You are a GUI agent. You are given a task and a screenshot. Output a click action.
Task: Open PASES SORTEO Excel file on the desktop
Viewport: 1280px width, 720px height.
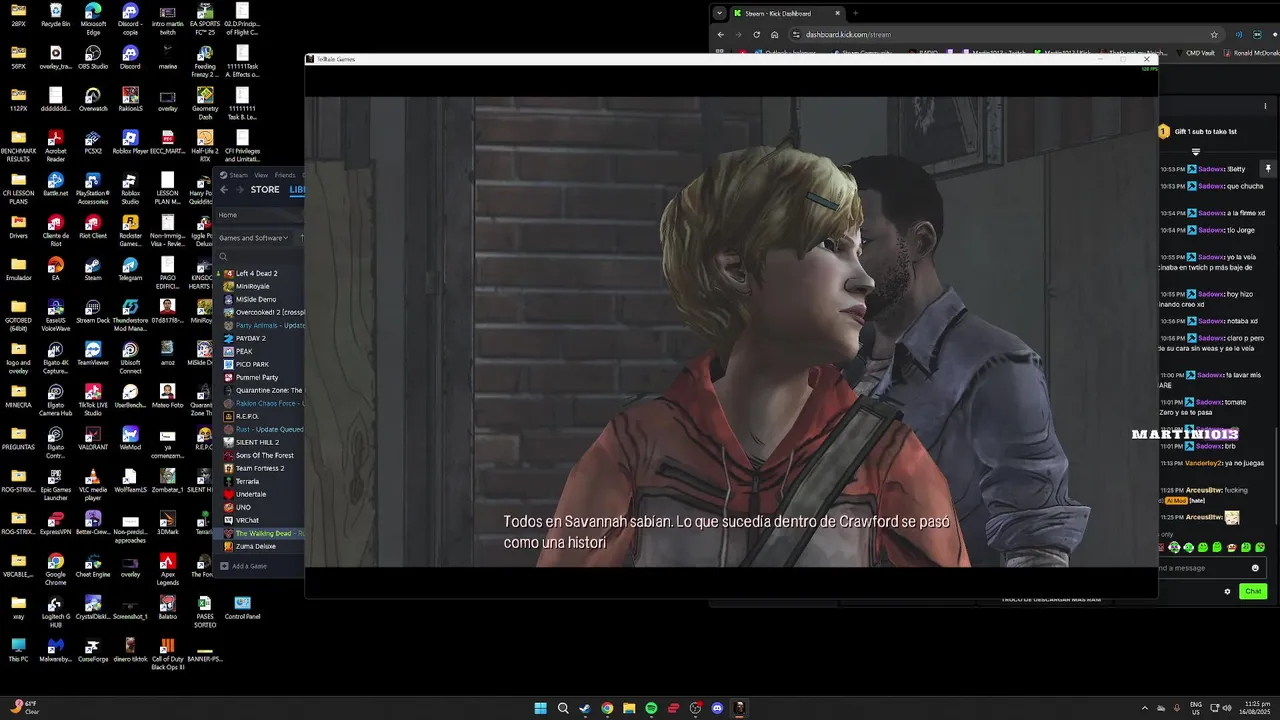(205, 610)
